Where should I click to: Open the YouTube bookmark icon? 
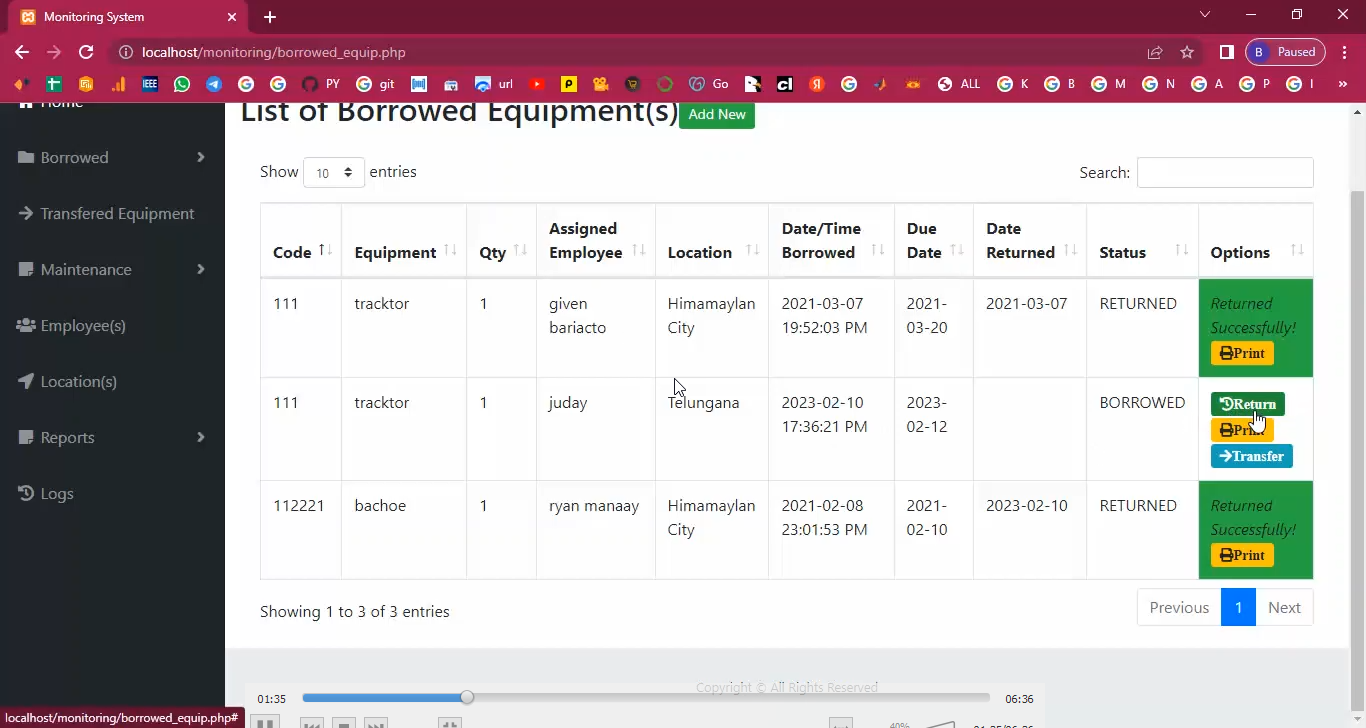537,84
